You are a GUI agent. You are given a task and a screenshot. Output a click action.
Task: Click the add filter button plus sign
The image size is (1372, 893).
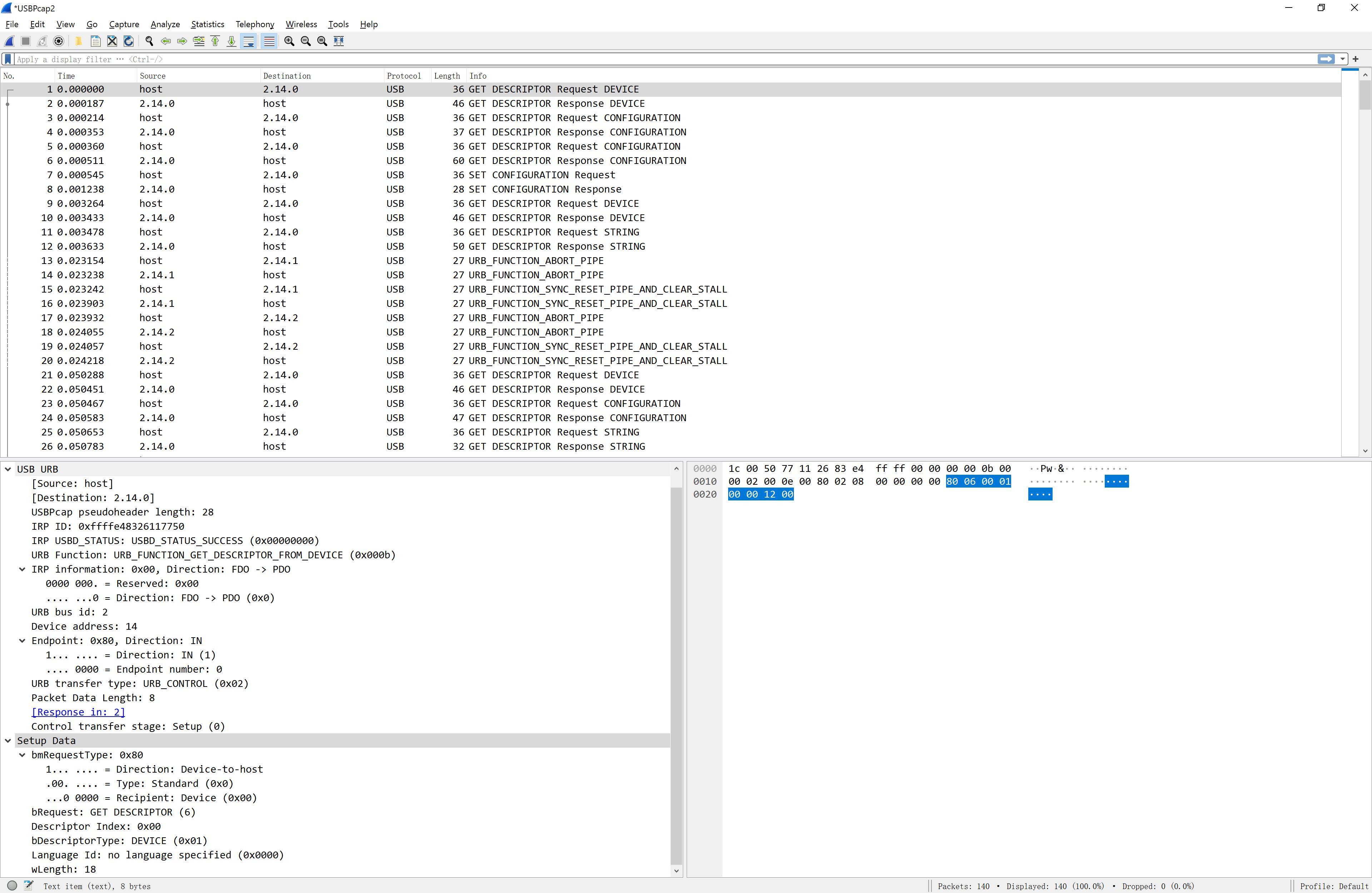click(x=1356, y=59)
